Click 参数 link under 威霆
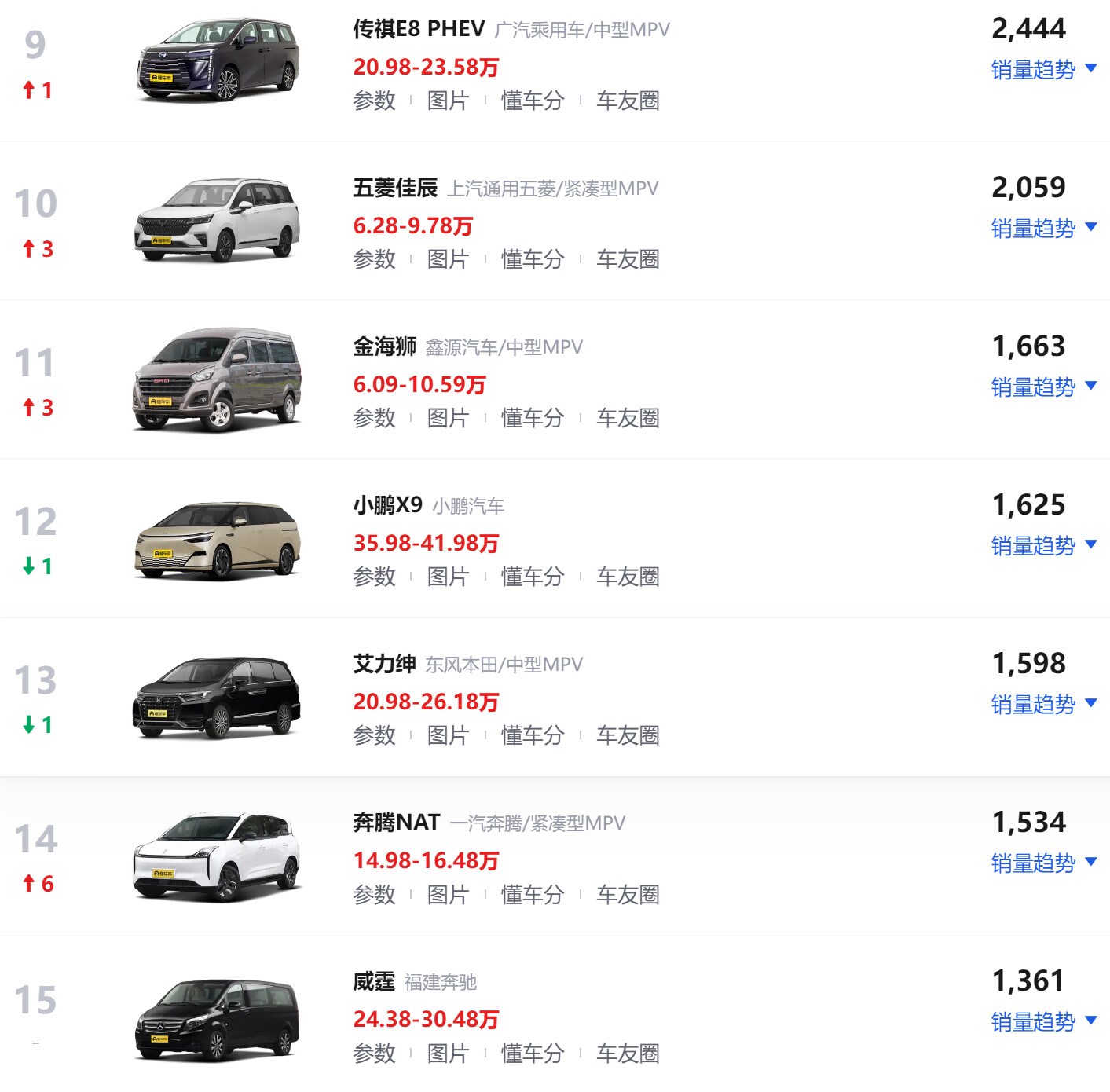Viewport: 1110px width, 1092px height. (x=374, y=1053)
